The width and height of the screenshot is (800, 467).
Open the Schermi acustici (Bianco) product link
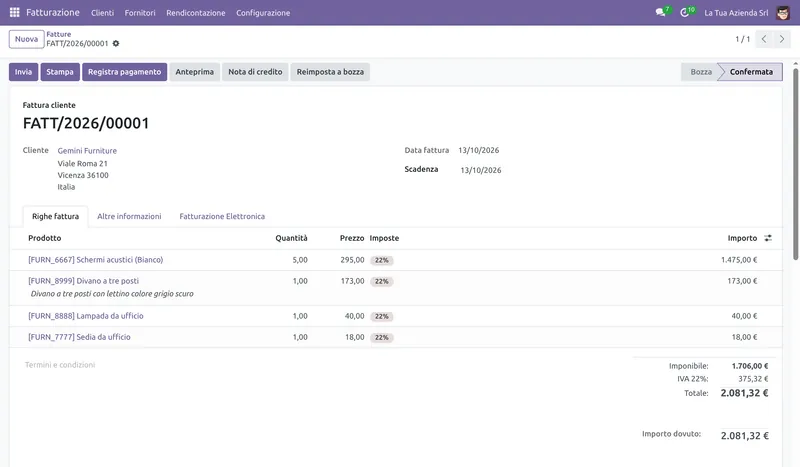(x=95, y=260)
